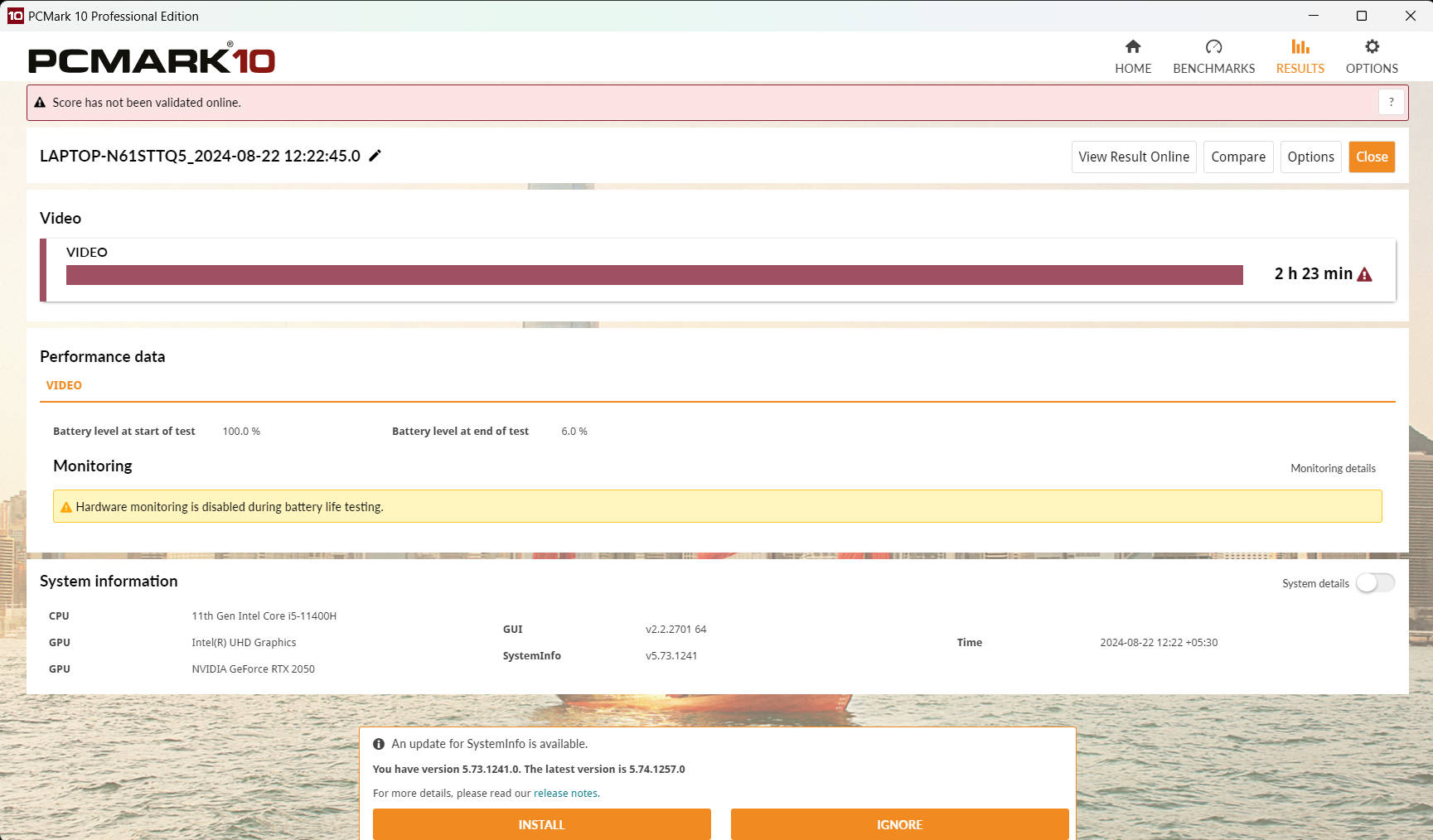The height and width of the screenshot is (840, 1433).
Task: Expand Monitoring details
Action: [x=1332, y=468]
